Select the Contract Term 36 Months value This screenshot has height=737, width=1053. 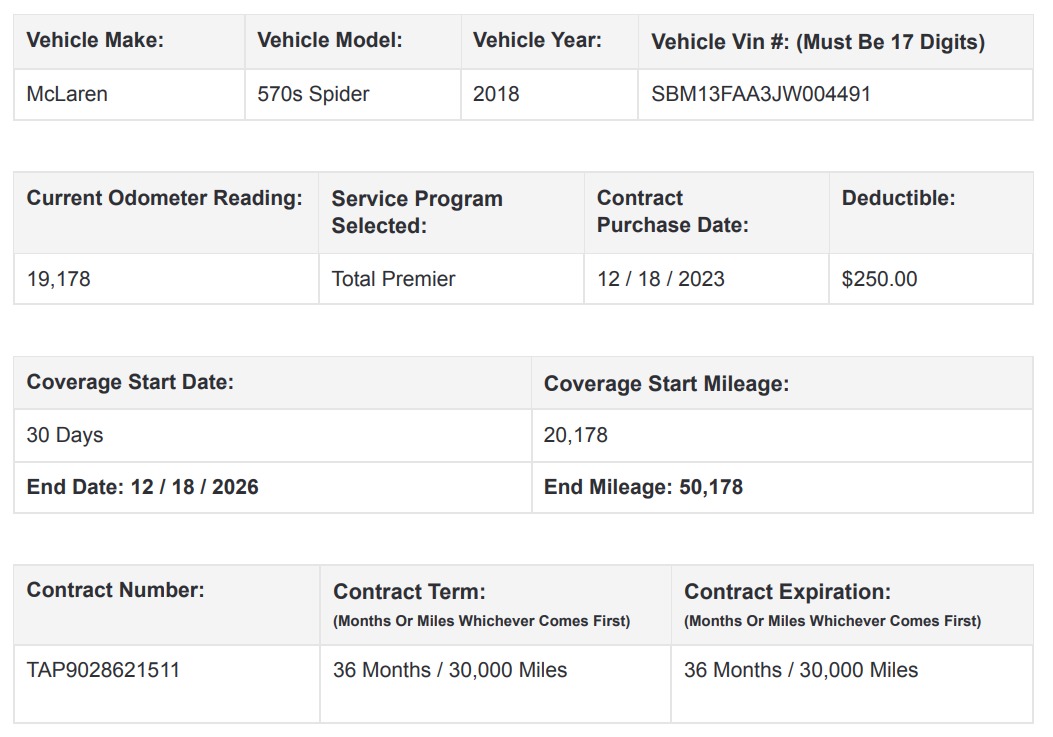449,670
